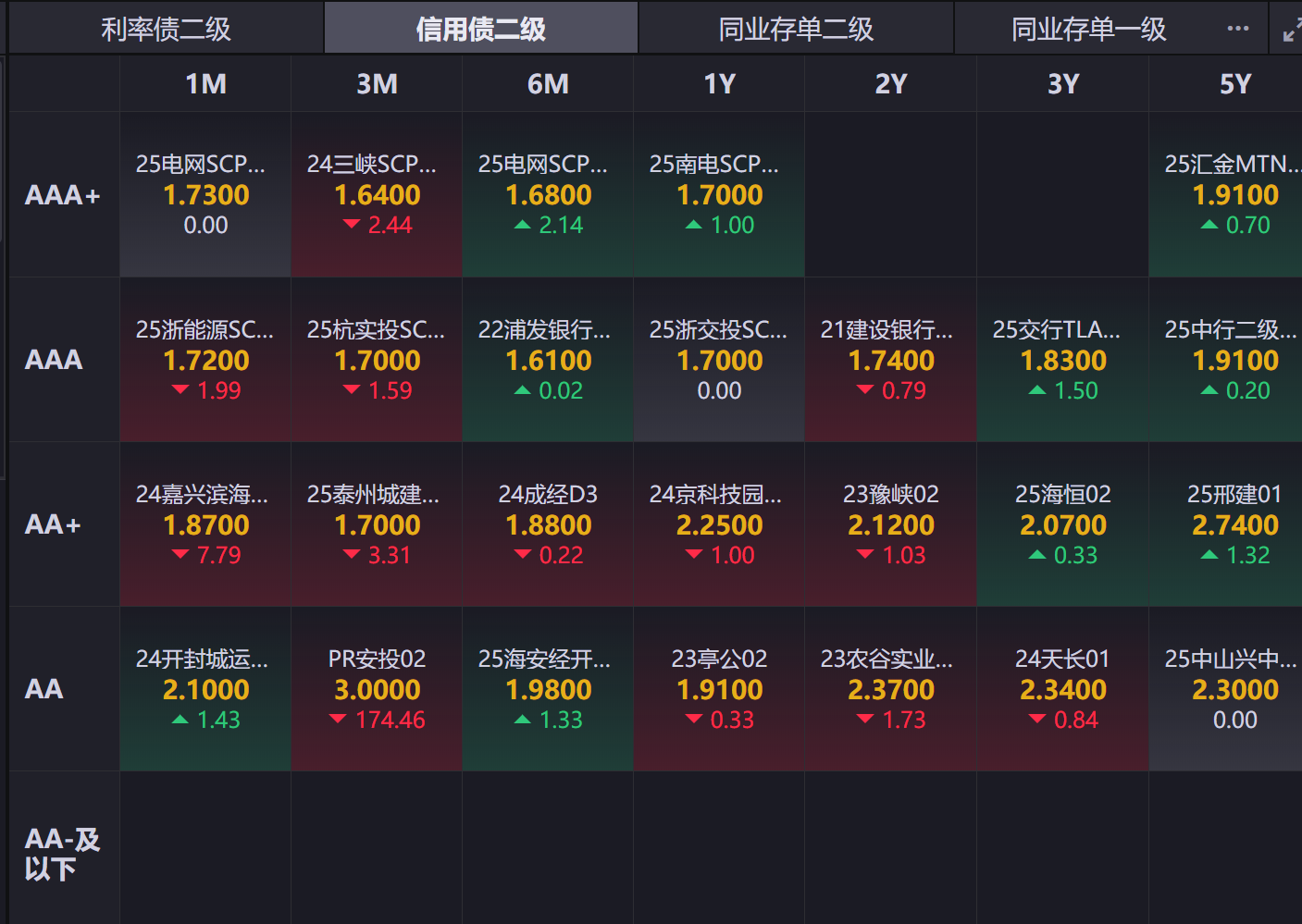
Task: Select the AAA+ rating row label
Action: (x=64, y=195)
